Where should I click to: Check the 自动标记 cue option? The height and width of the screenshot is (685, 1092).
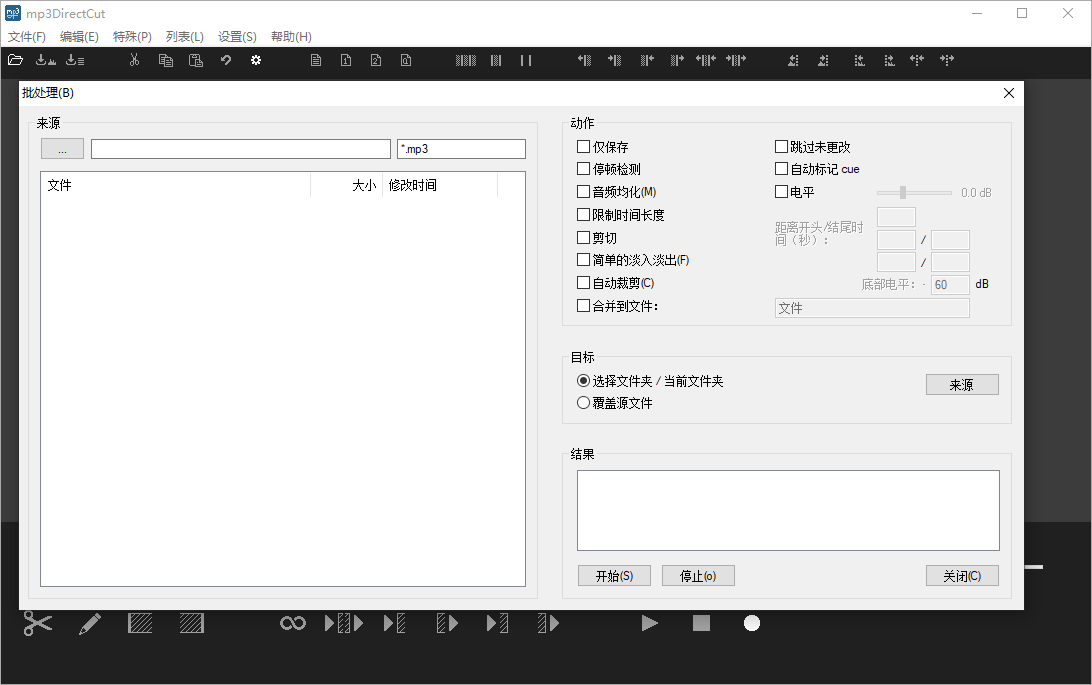(781, 168)
